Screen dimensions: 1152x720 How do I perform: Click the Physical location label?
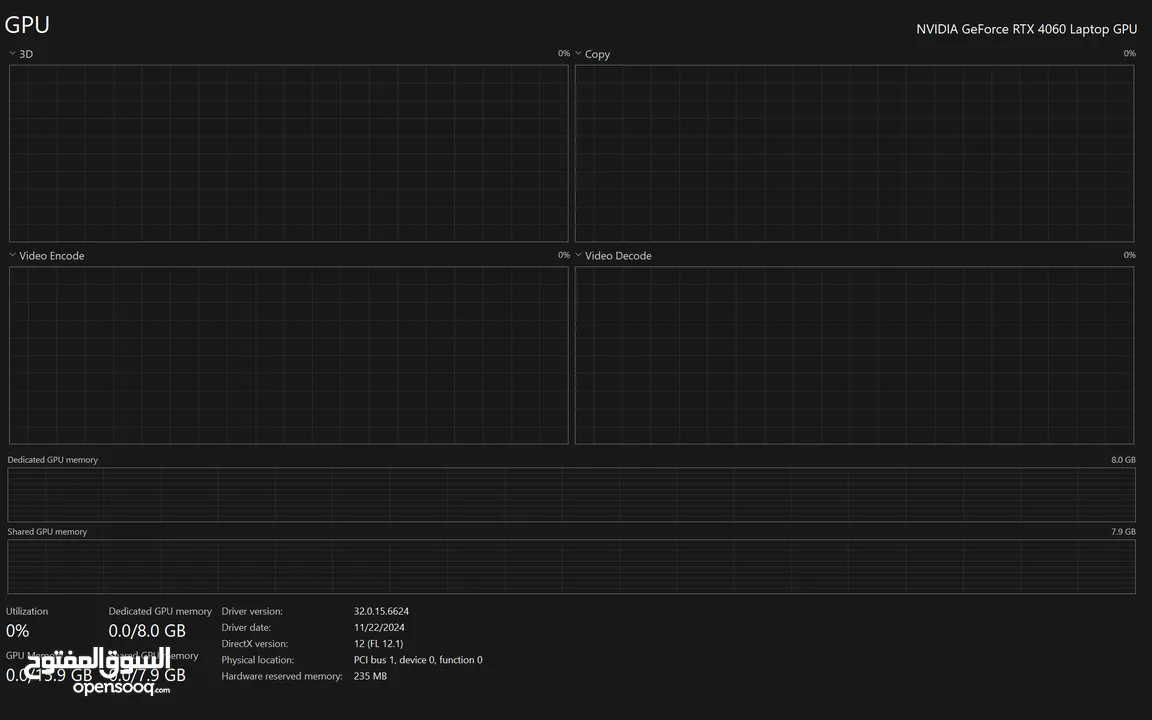tap(258, 660)
